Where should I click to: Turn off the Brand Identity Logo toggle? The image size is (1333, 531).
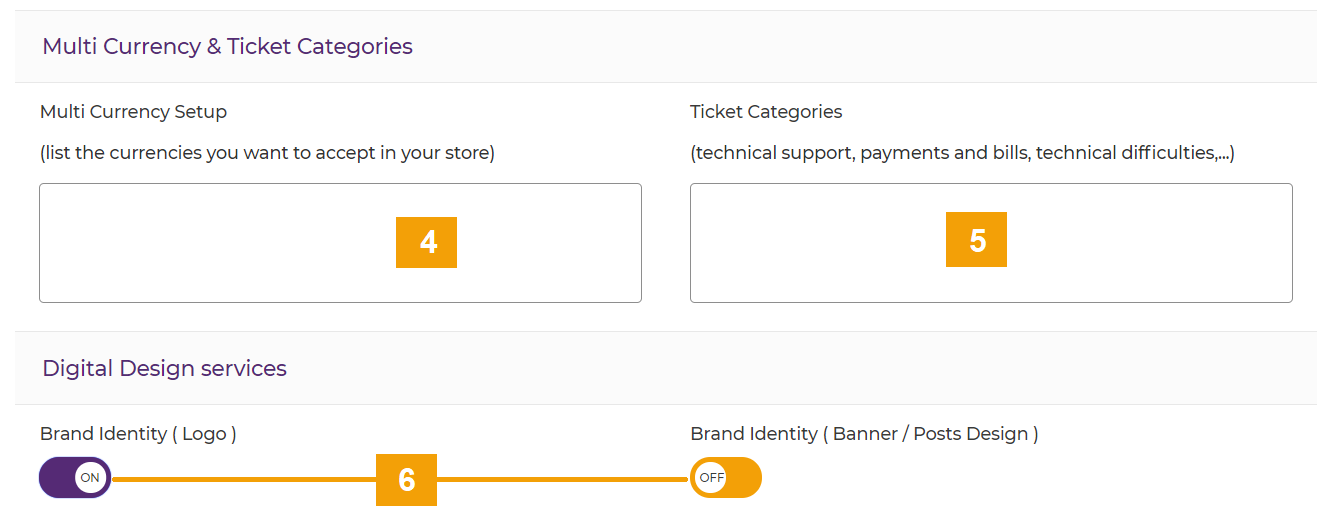(74, 478)
